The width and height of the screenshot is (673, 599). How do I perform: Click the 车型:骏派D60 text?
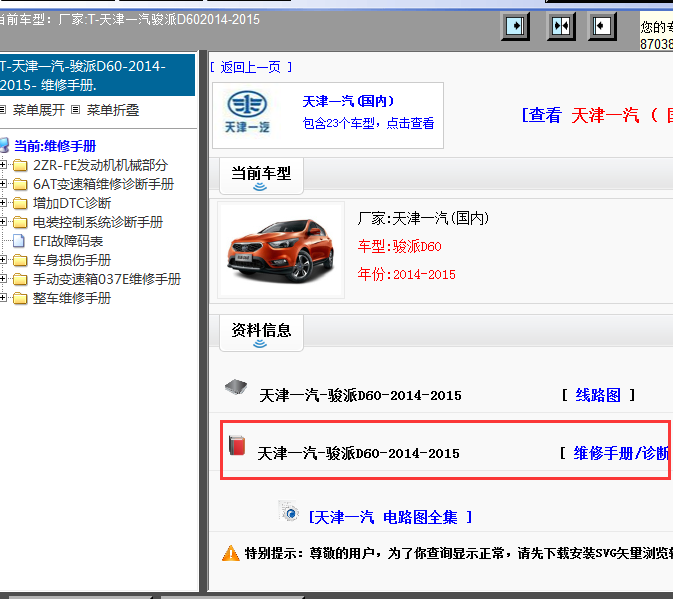click(399, 247)
